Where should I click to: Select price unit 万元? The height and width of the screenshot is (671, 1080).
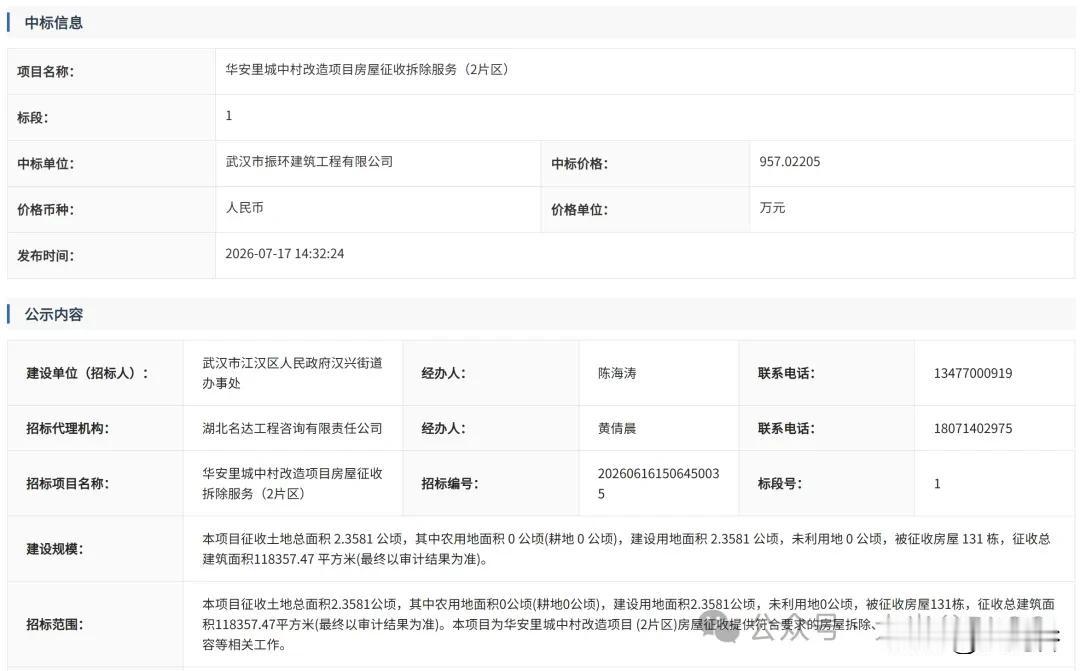(x=772, y=208)
